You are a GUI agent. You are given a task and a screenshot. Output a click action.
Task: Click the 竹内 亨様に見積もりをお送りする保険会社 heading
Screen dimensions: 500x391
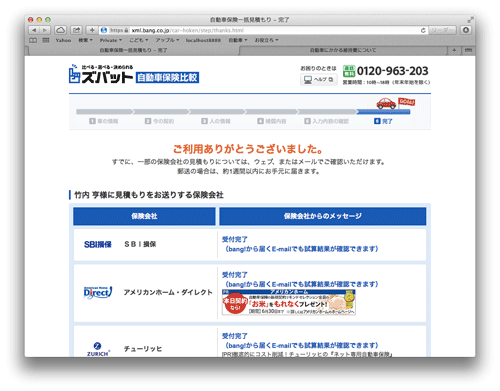click(149, 195)
